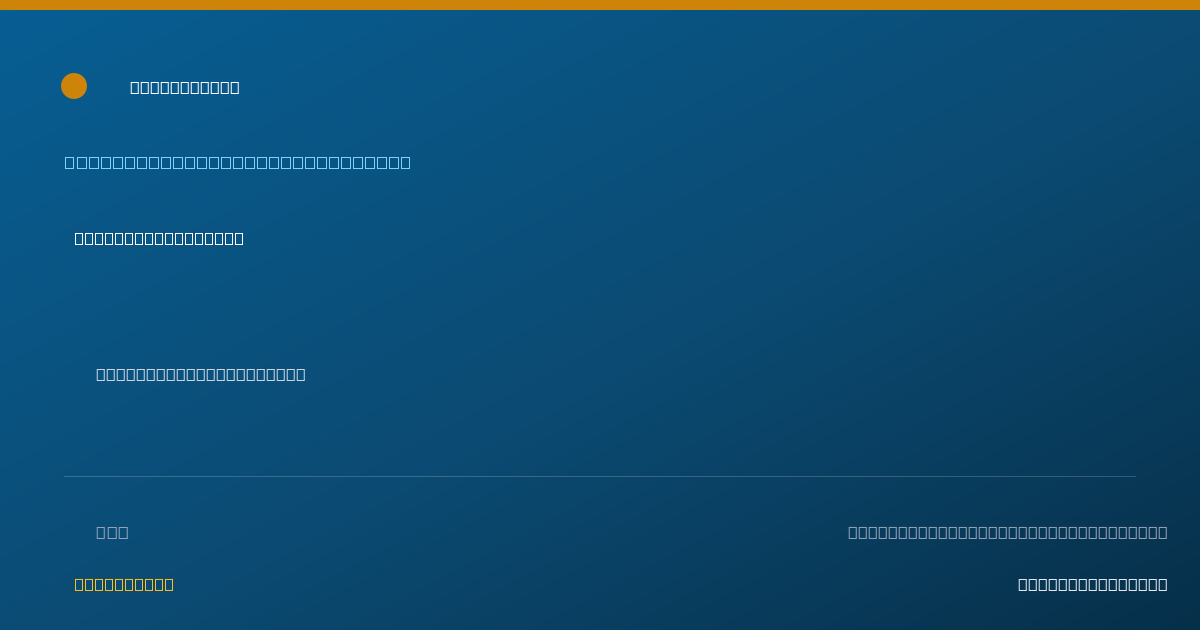1200x630 pixels.
Task: Open the orange highlighted text link at bottom left
Action: coord(124,584)
